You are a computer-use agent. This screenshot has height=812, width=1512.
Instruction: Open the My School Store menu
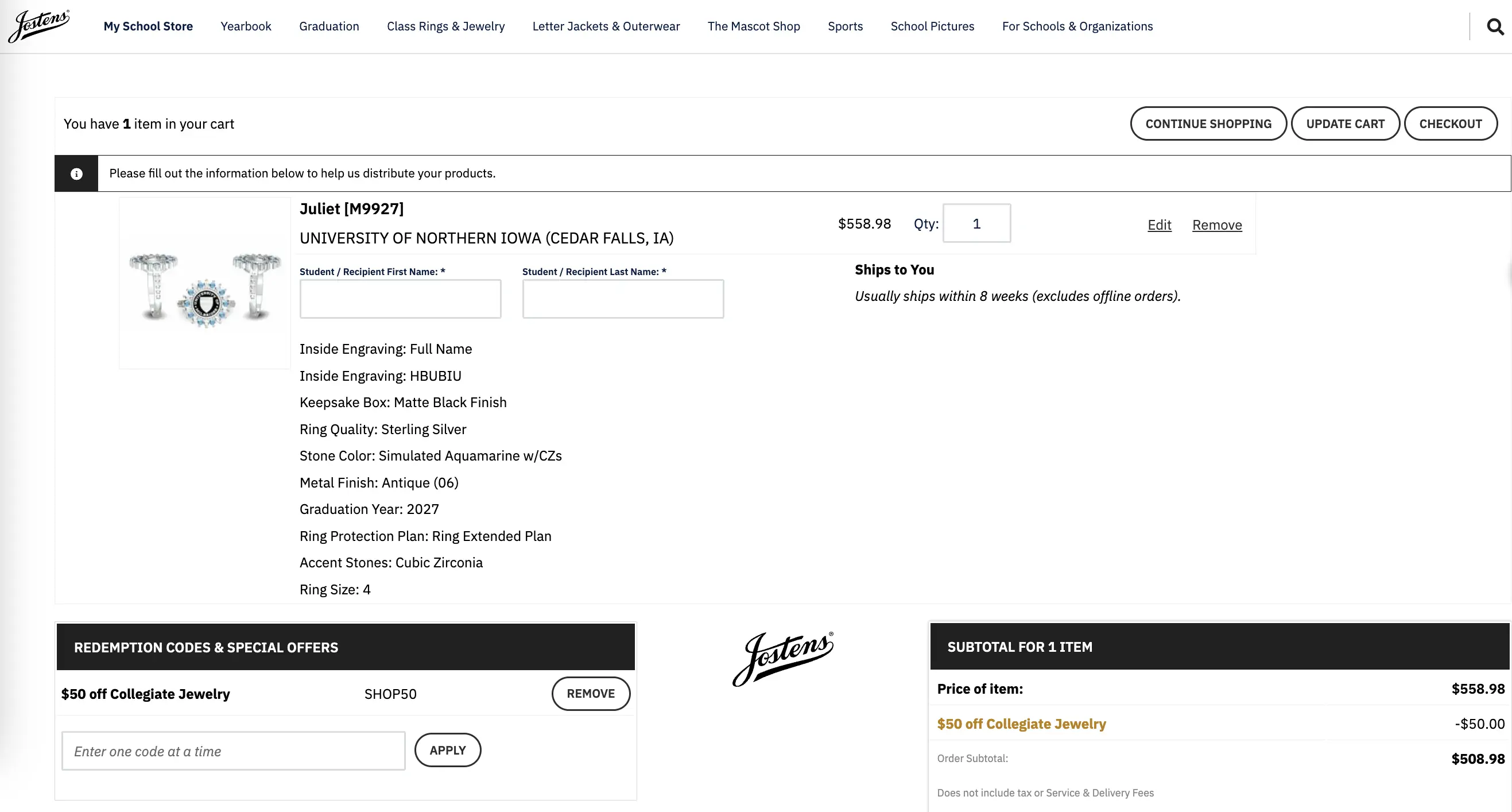148,26
